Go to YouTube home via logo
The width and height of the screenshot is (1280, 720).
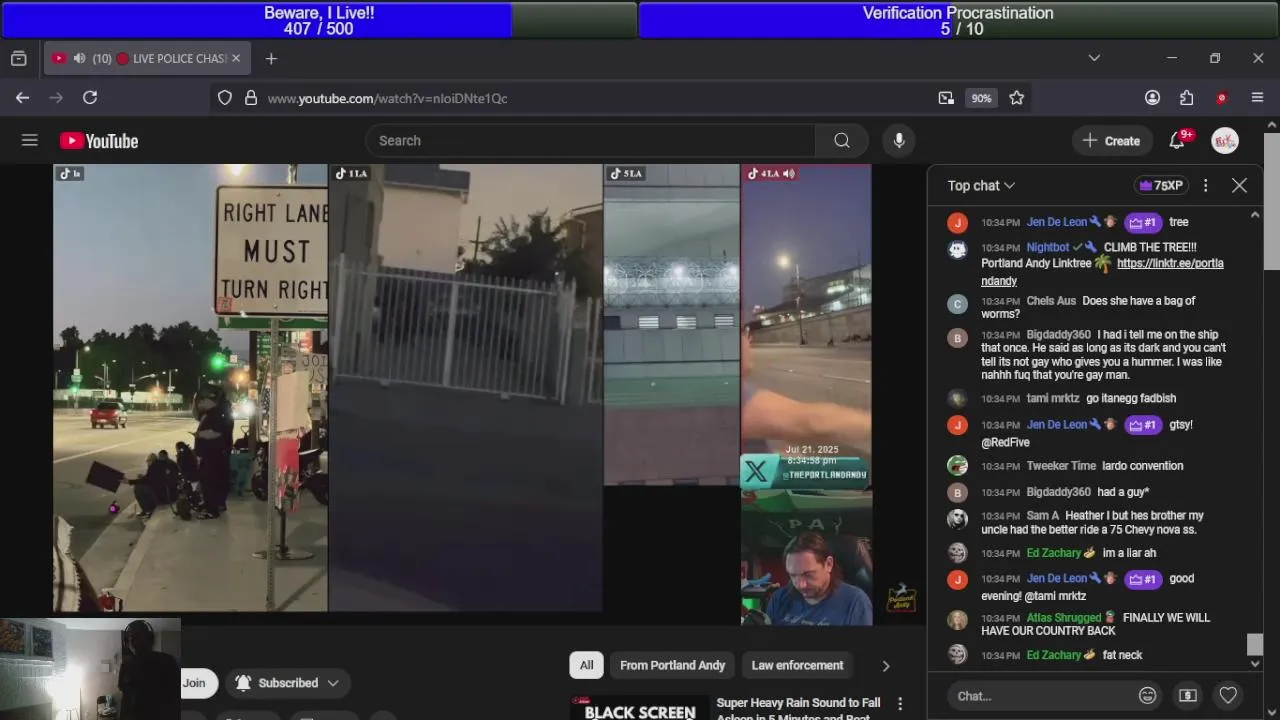point(99,141)
